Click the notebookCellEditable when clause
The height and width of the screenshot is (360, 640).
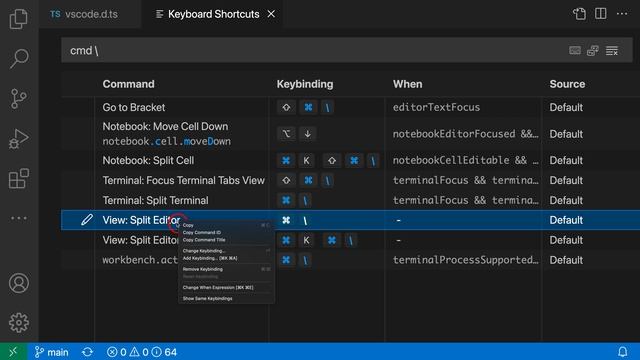tap(465, 160)
